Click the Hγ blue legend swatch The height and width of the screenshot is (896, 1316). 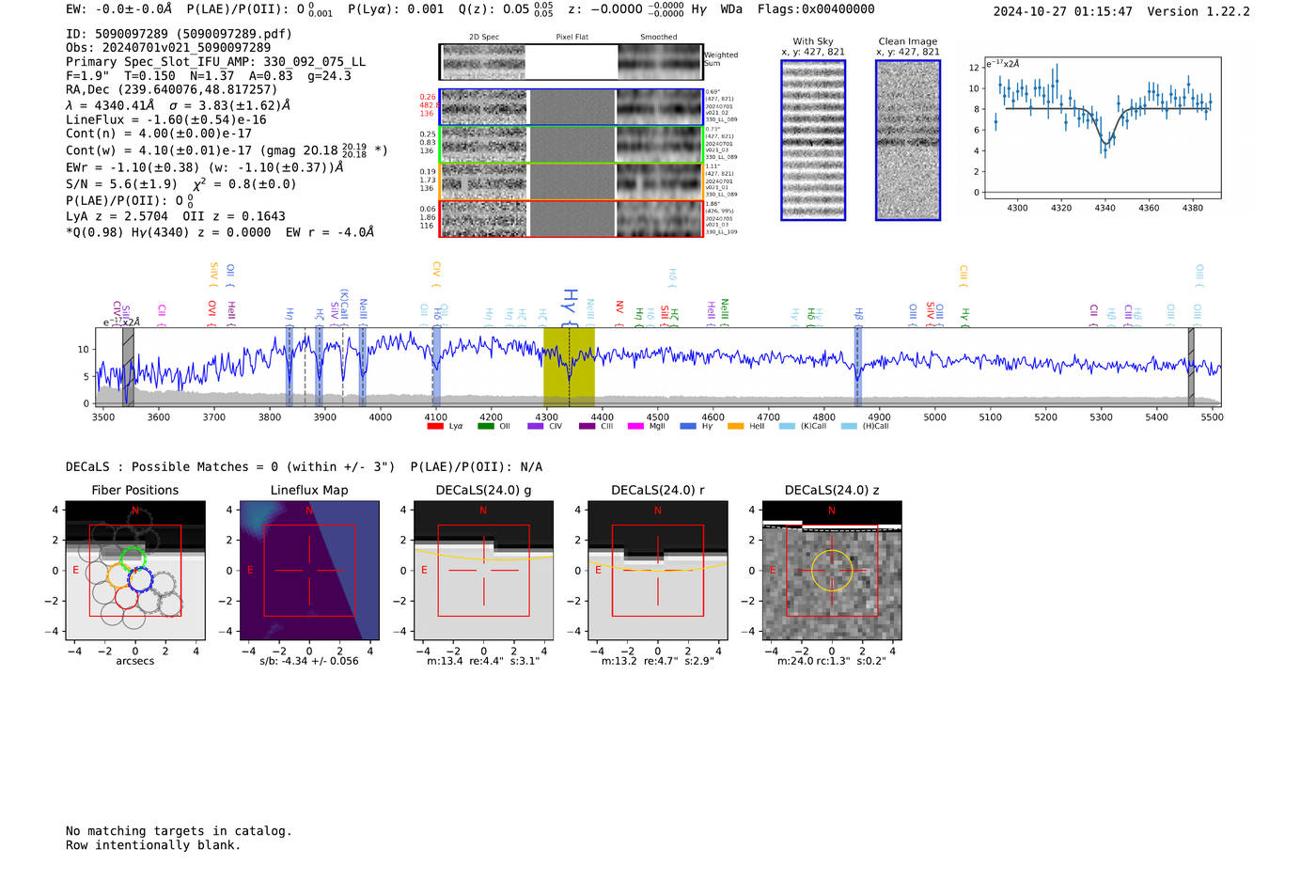[x=688, y=426]
